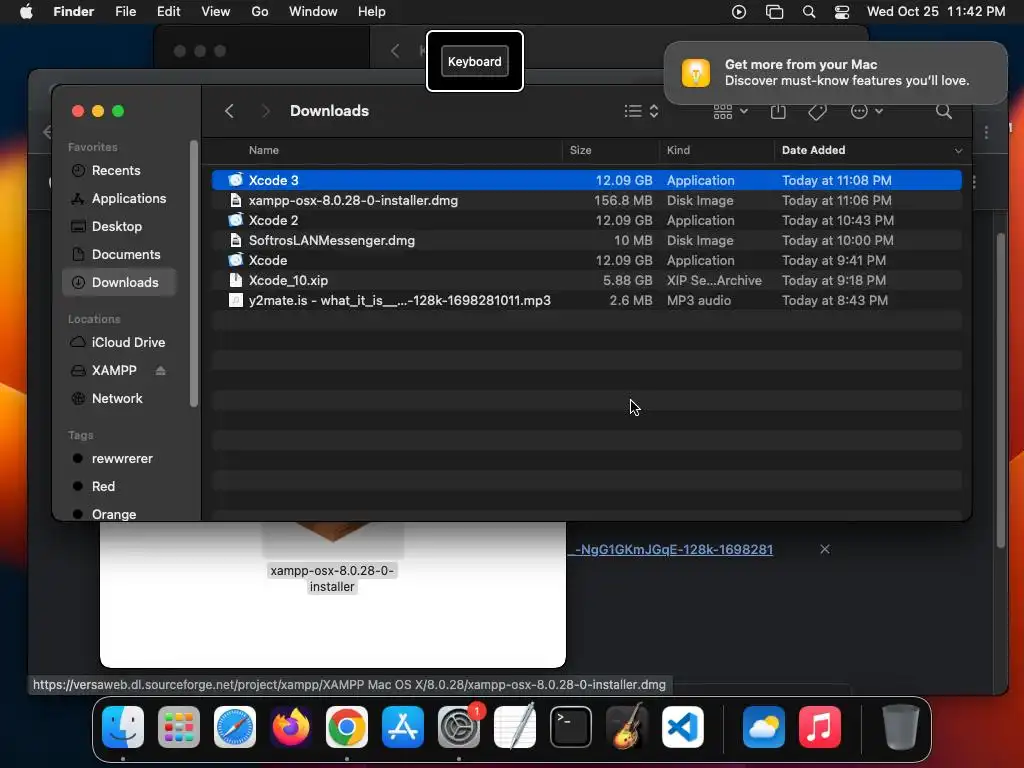Open Control Center from menu bar
The width and height of the screenshot is (1024, 768).
pos(842,12)
